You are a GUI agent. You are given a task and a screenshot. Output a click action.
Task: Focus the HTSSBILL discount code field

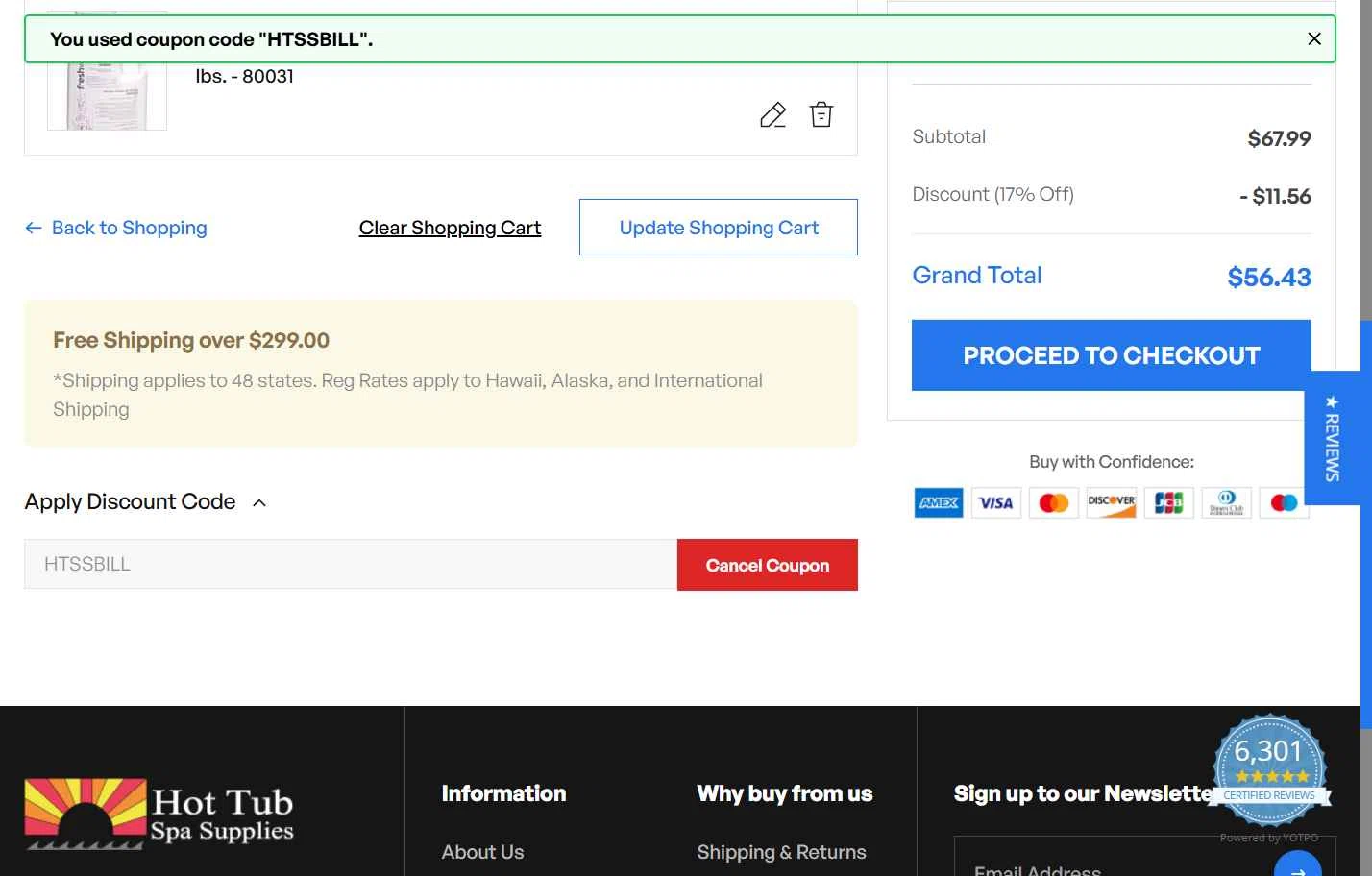coord(351,564)
